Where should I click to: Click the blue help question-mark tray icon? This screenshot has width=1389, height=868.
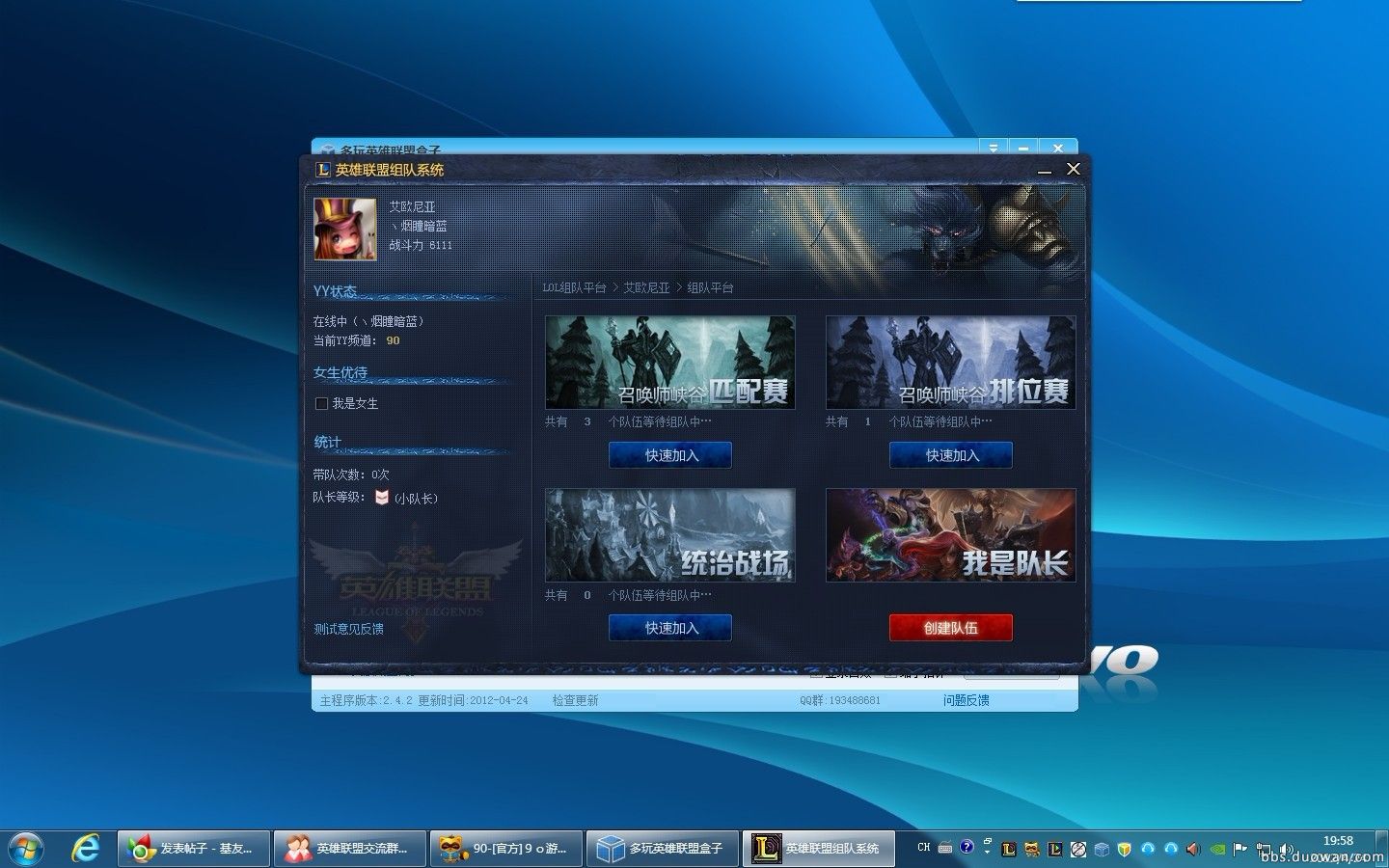967,847
